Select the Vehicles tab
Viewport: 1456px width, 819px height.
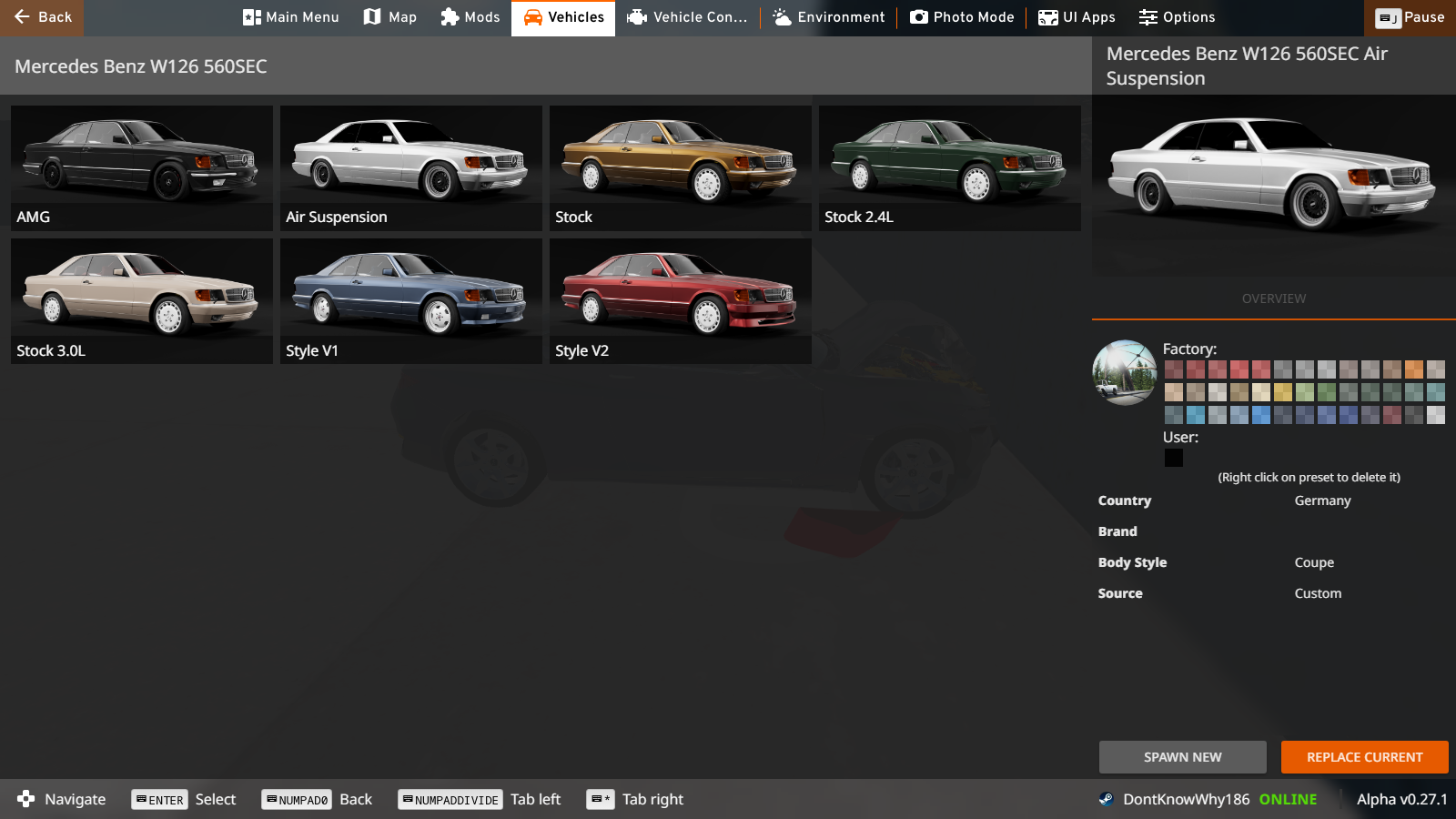click(563, 18)
